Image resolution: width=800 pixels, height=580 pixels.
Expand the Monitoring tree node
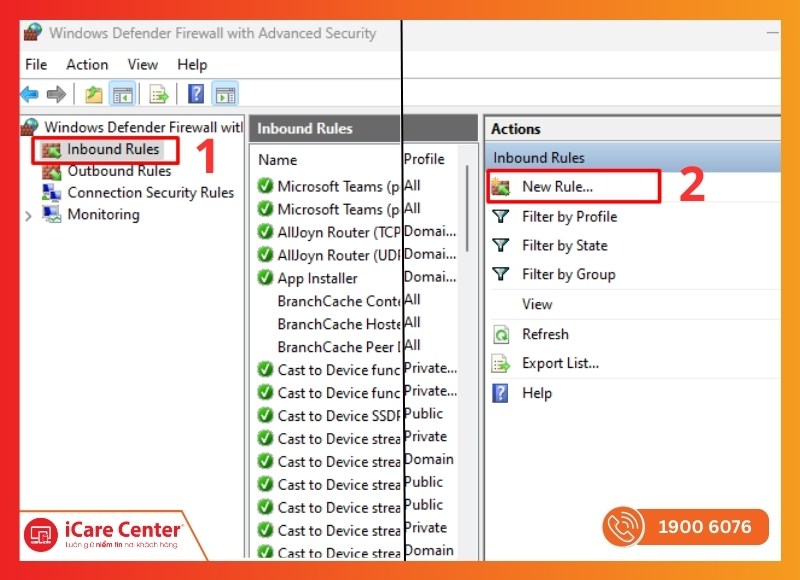pyautogui.click(x=29, y=216)
